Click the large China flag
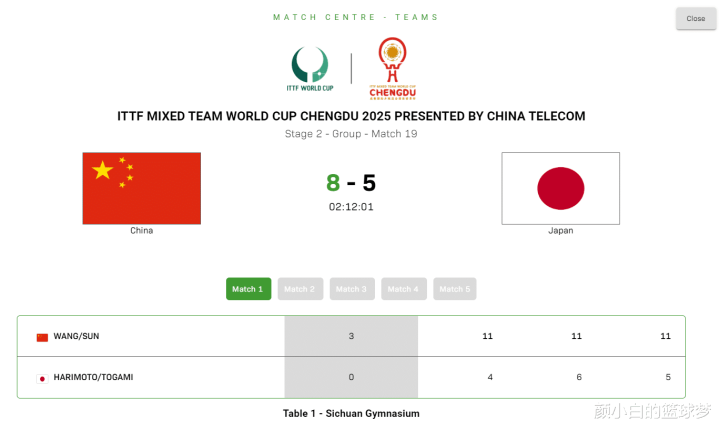The height and width of the screenshot is (430, 720). [x=142, y=188]
